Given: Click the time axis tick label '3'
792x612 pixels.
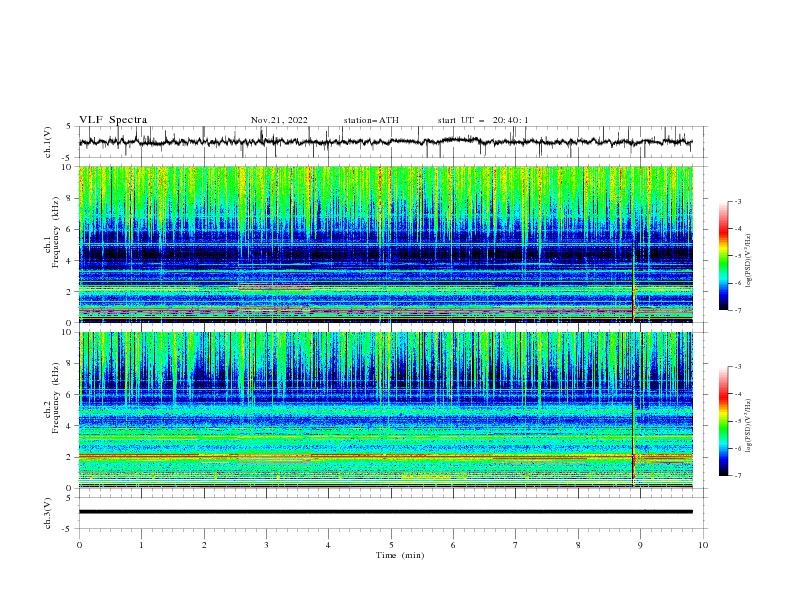Looking at the screenshot, I should [266, 545].
